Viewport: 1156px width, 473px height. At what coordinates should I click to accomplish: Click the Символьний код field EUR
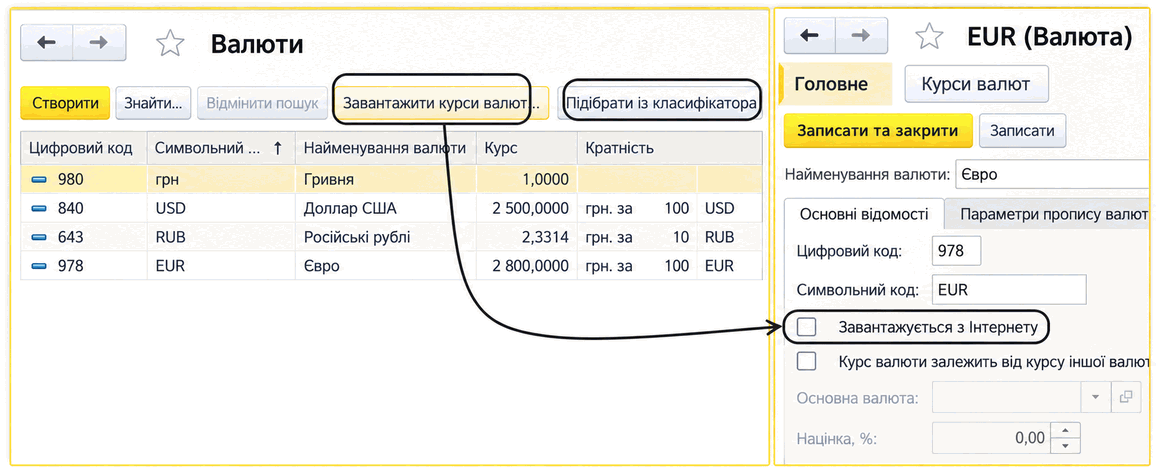1009,290
